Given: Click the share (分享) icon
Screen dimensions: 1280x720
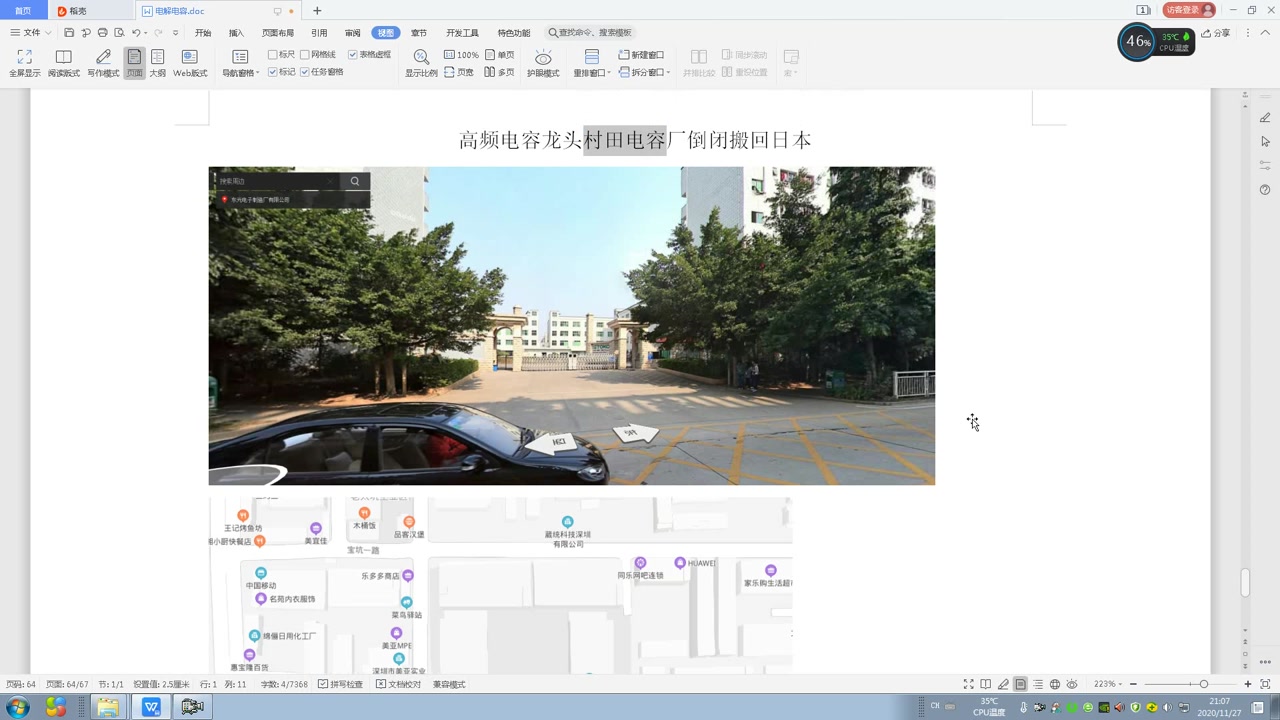Looking at the screenshot, I should click(1216, 33).
